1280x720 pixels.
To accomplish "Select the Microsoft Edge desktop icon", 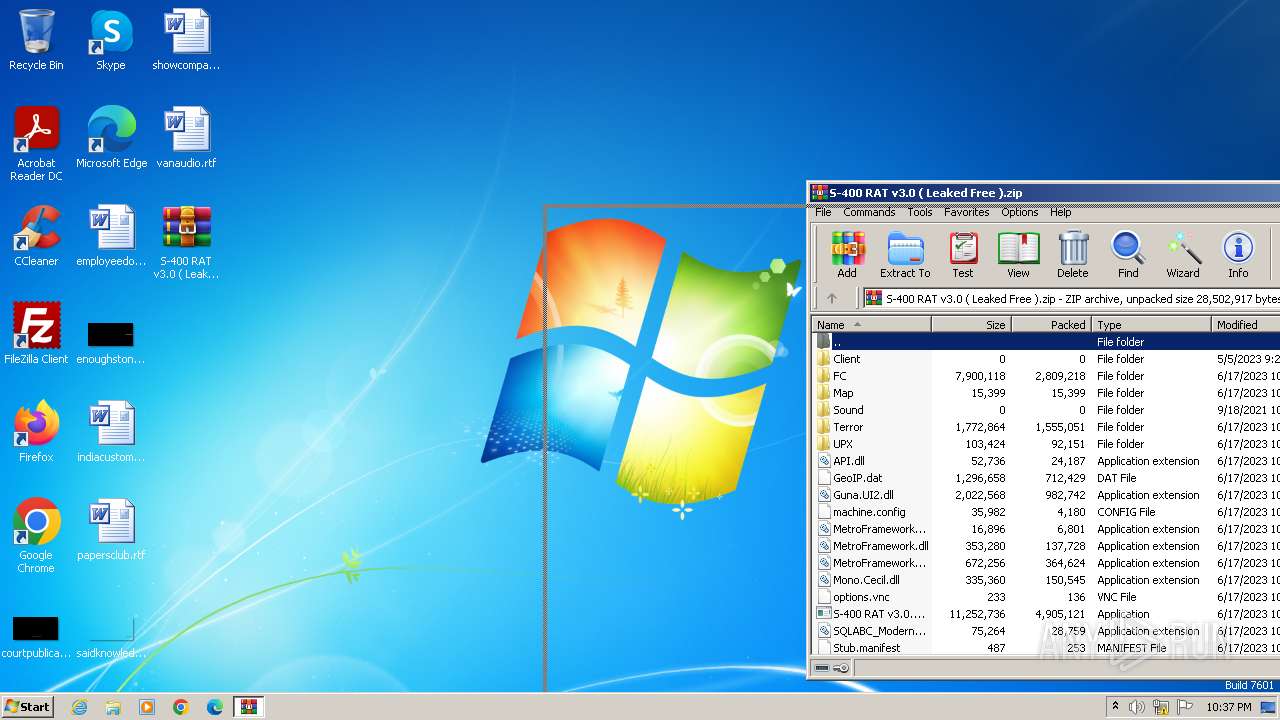I will [x=111, y=139].
